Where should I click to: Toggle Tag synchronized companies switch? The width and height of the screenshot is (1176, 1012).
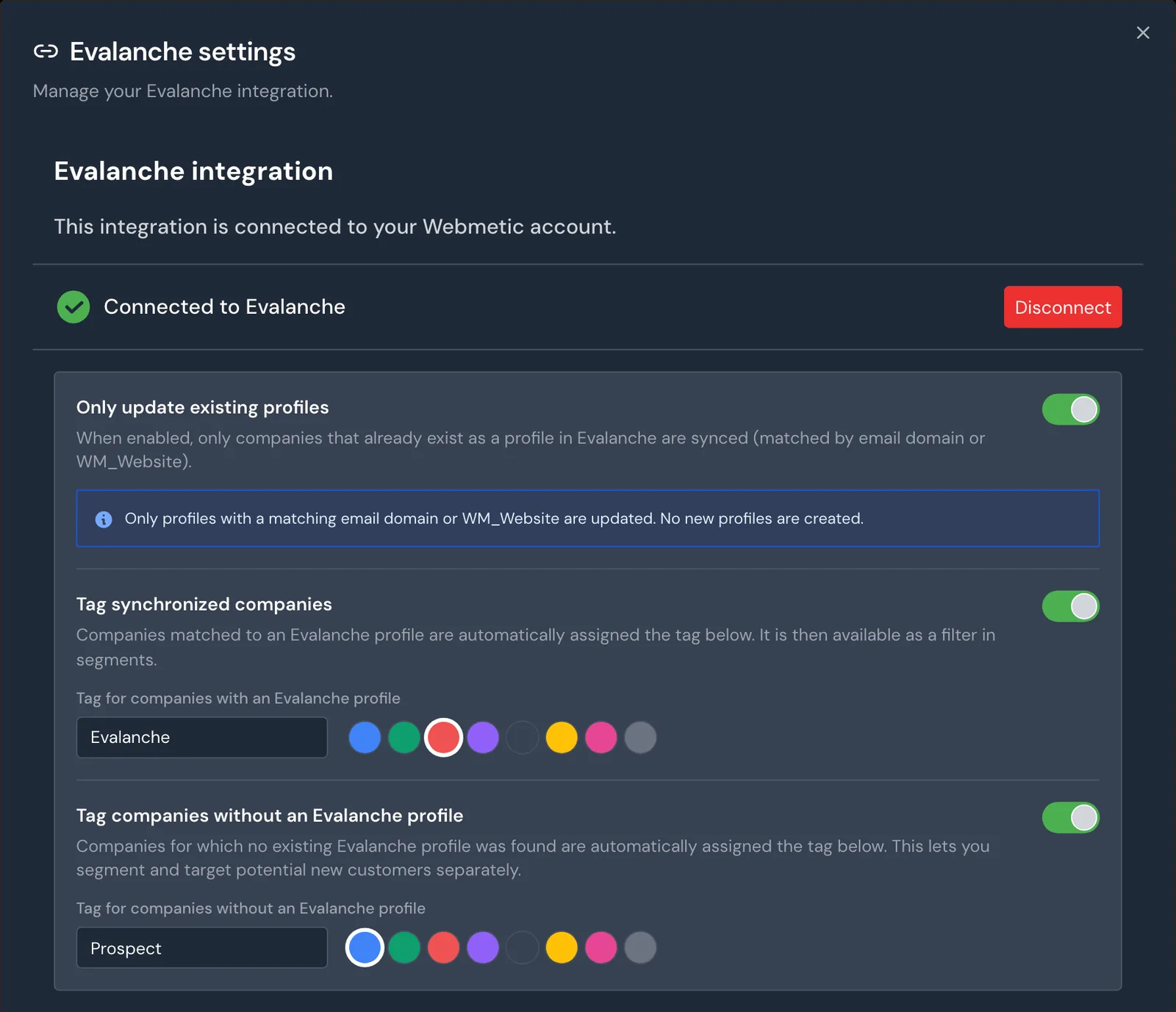point(1070,606)
